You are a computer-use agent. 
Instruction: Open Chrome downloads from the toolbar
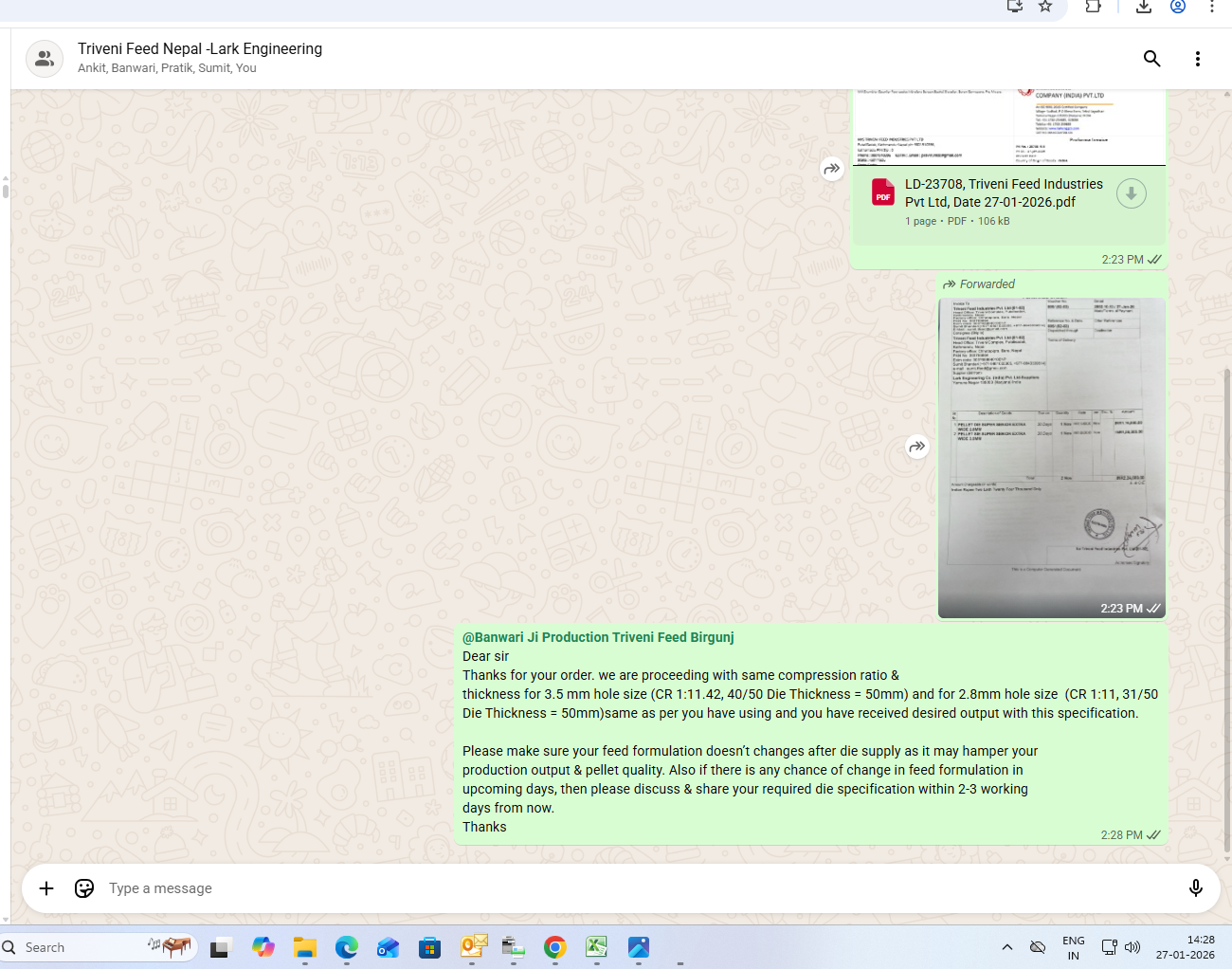1144,7
